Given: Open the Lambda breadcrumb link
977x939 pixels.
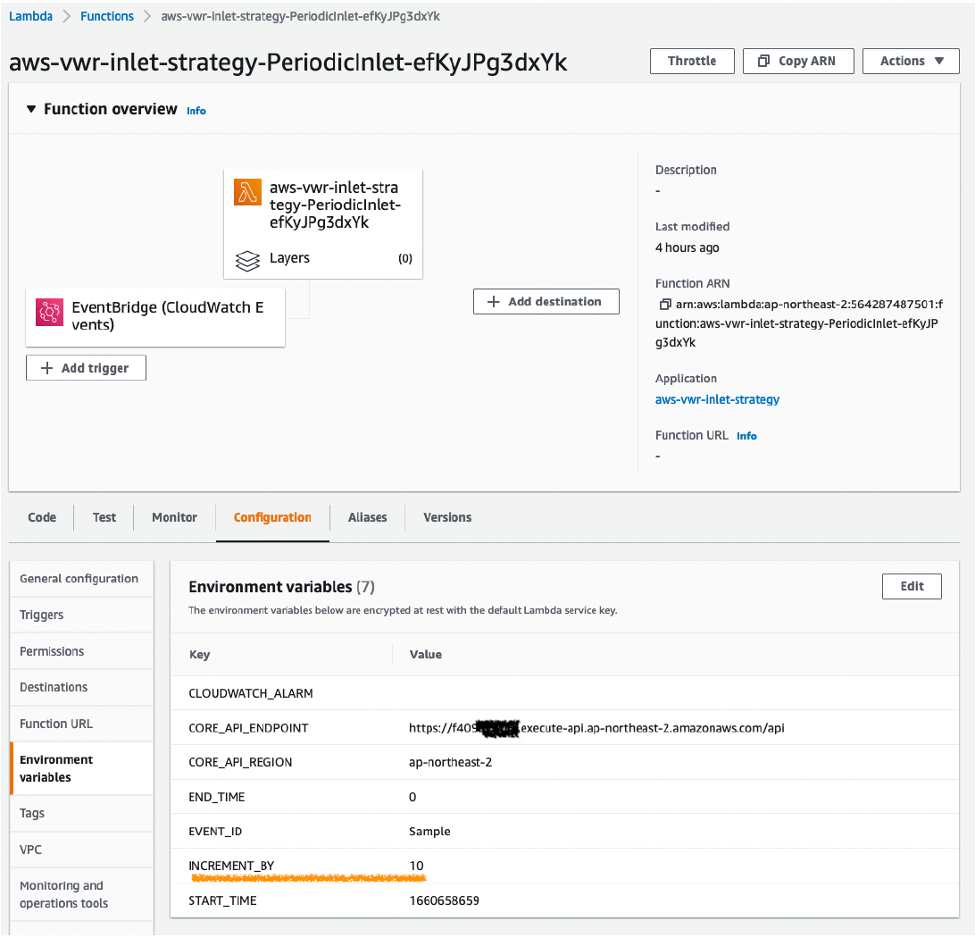Looking at the screenshot, I should 31,16.
